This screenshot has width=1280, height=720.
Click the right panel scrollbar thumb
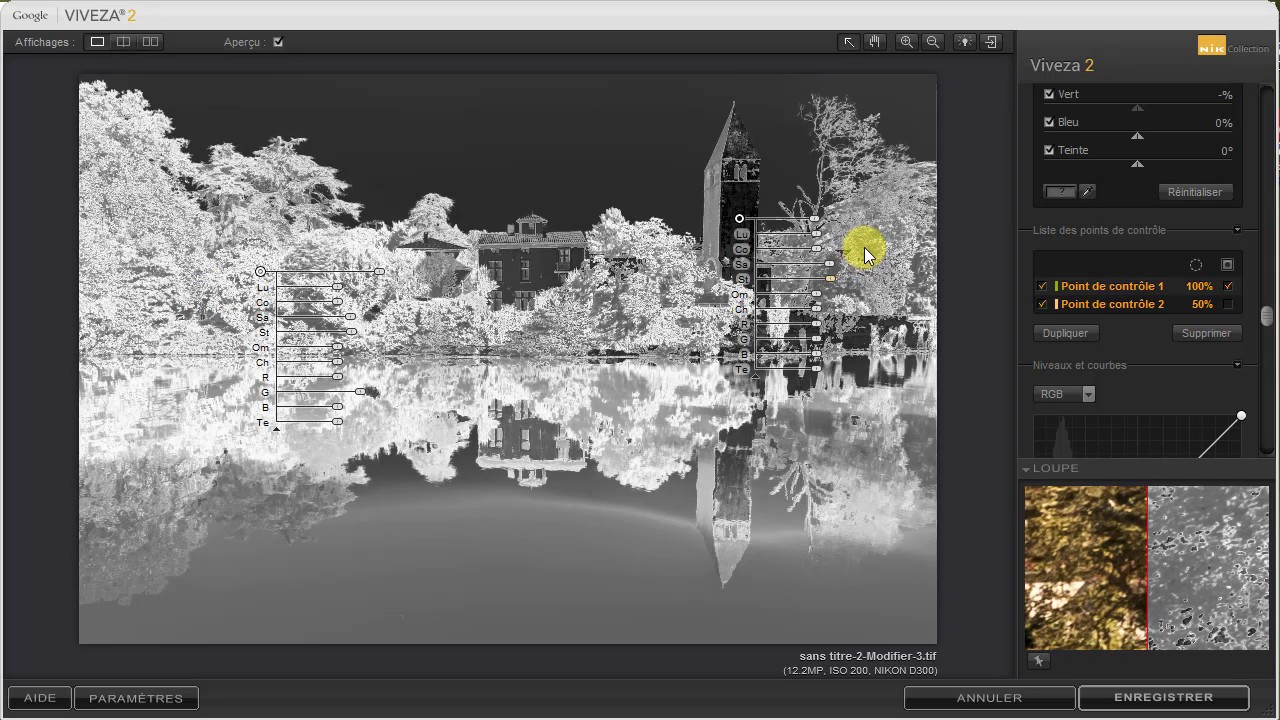click(1267, 316)
